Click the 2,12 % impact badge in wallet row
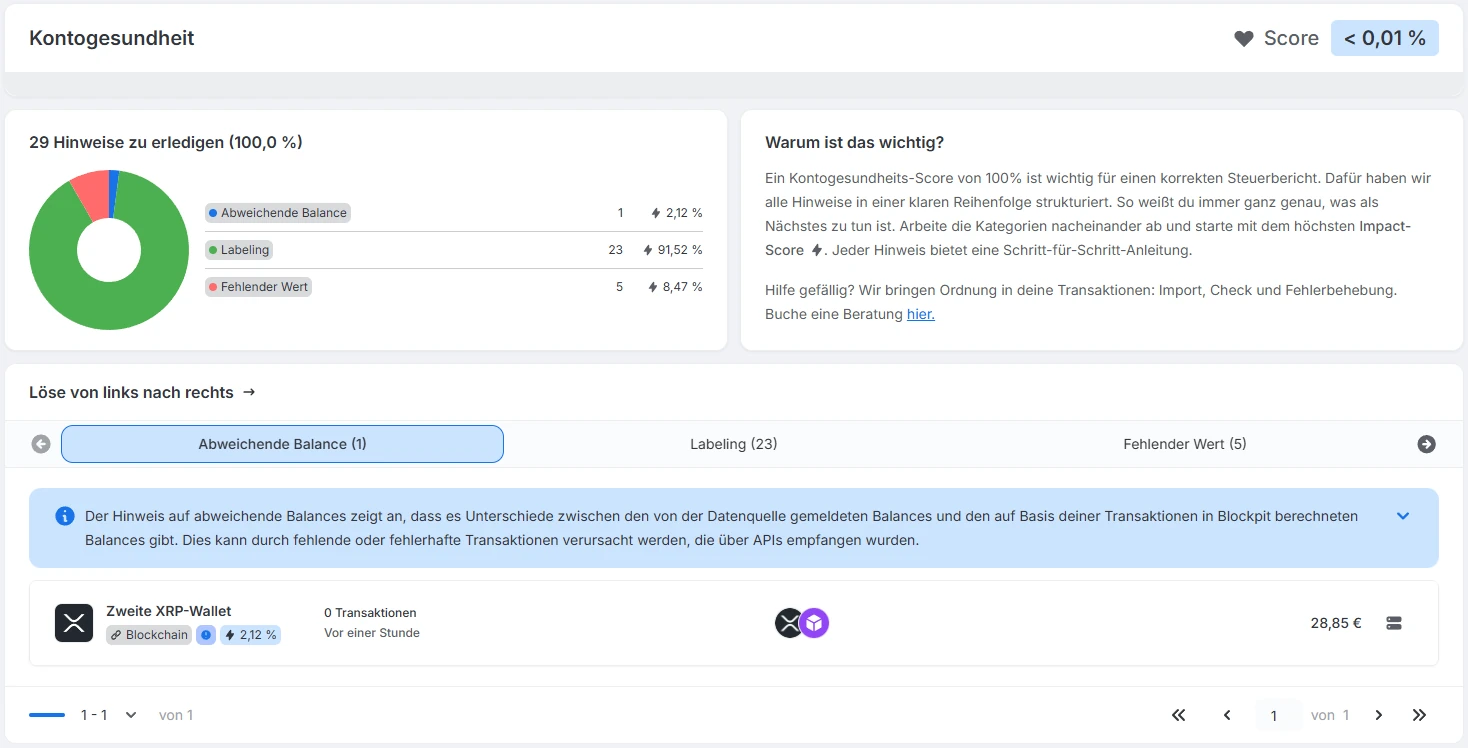The width and height of the screenshot is (1468, 748). click(x=250, y=634)
